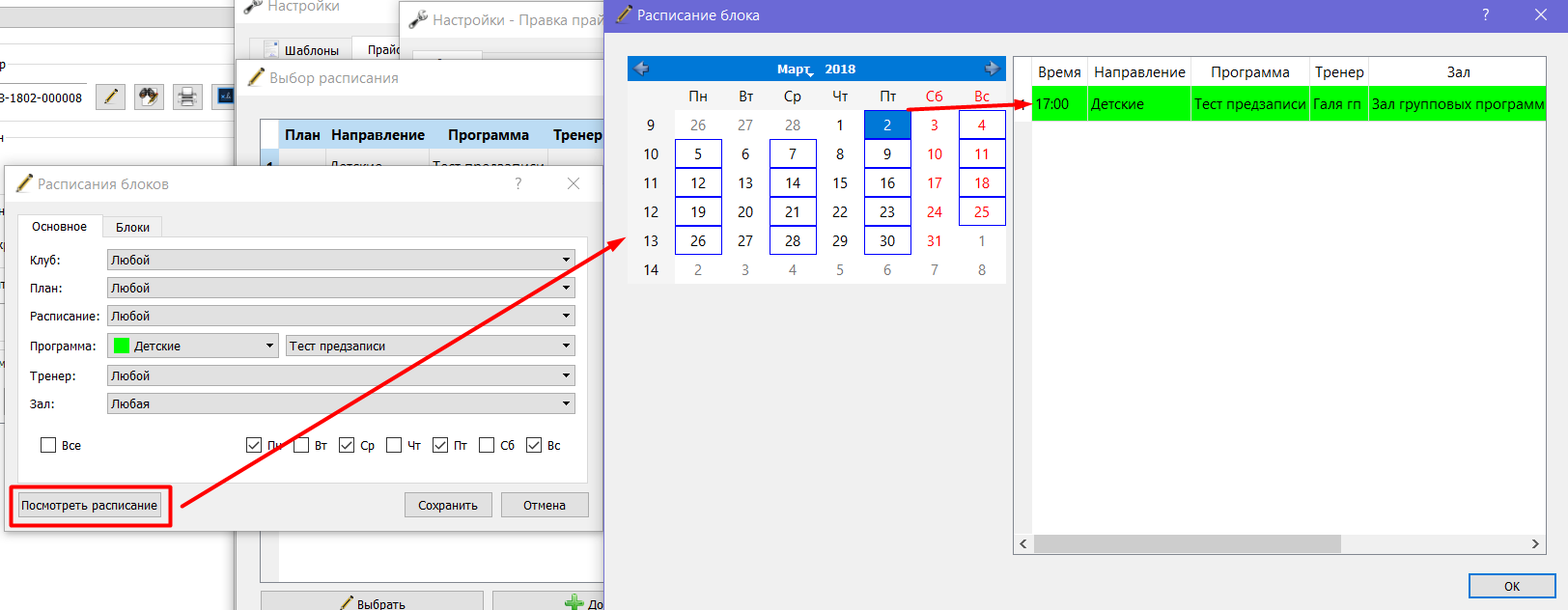Click the help question mark in Расписание блока
Image resolution: width=1568 pixels, height=610 pixels.
(1485, 14)
